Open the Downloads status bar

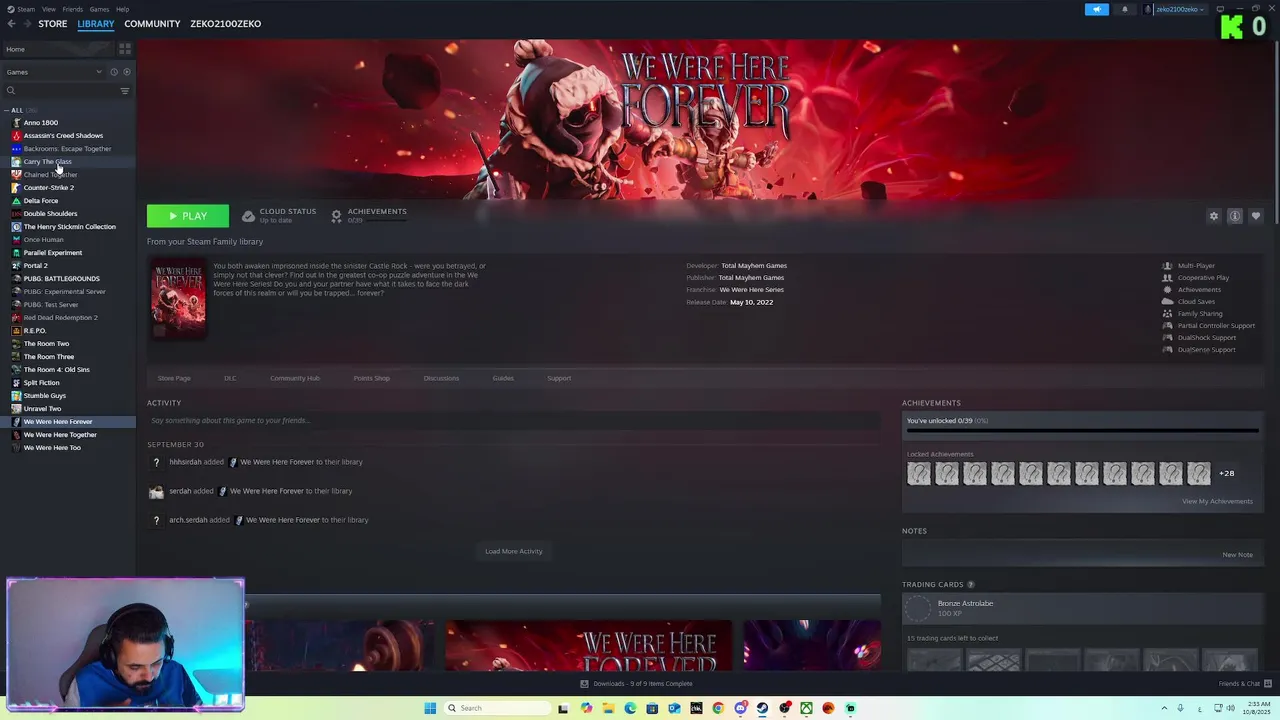pos(638,684)
